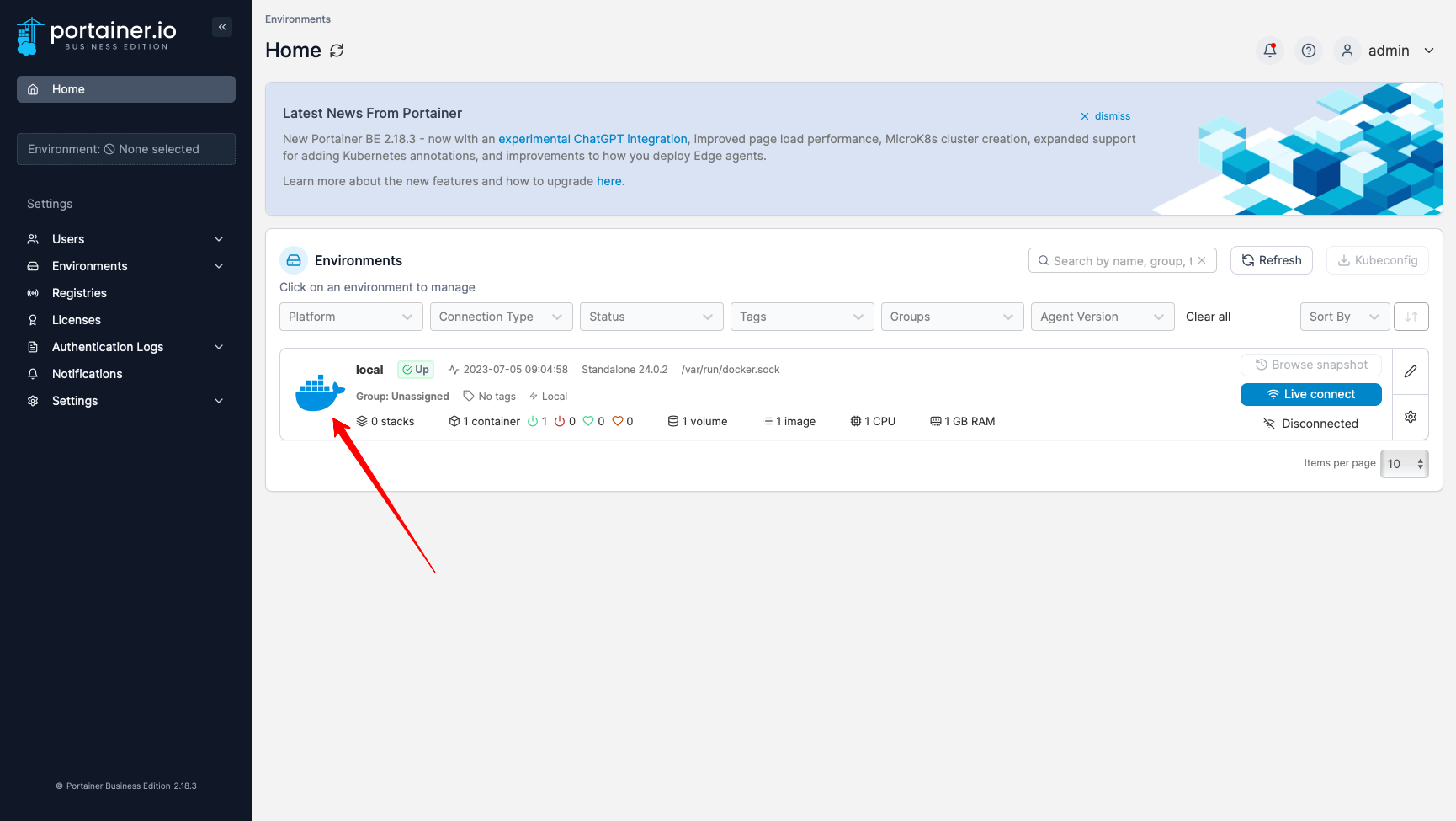Click the Refresh environments button
The height and width of the screenshot is (821, 1456).
tap(1272, 260)
